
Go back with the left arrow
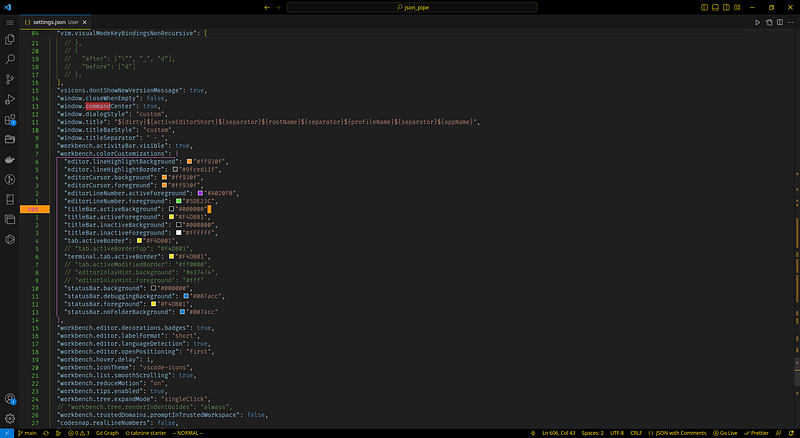[267, 7]
